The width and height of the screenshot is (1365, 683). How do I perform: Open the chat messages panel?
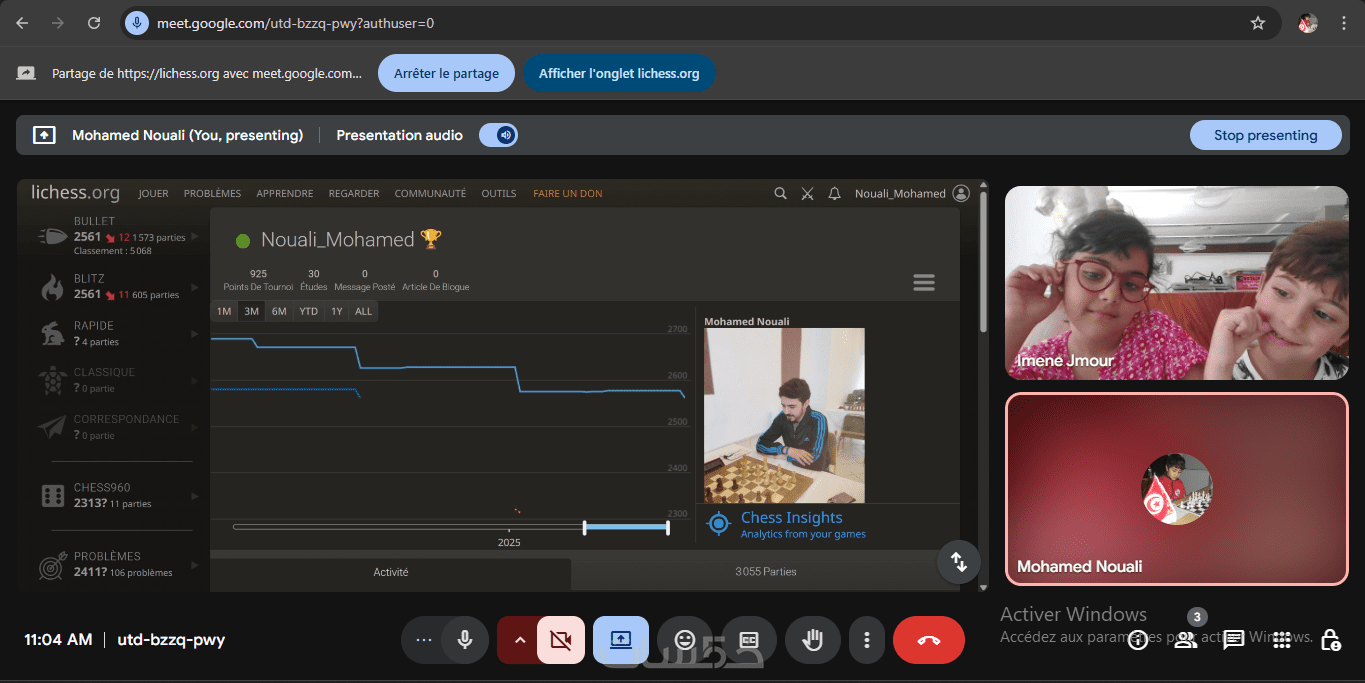pos(1234,640)
